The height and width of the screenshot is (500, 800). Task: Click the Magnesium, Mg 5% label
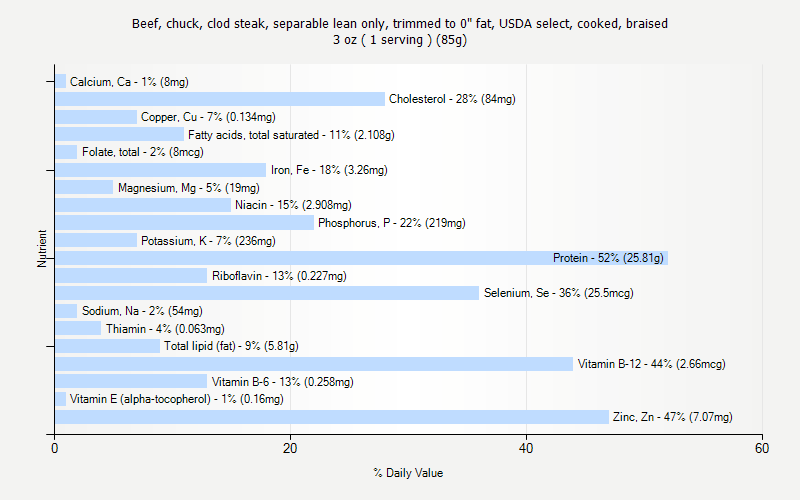coord(189,188)
